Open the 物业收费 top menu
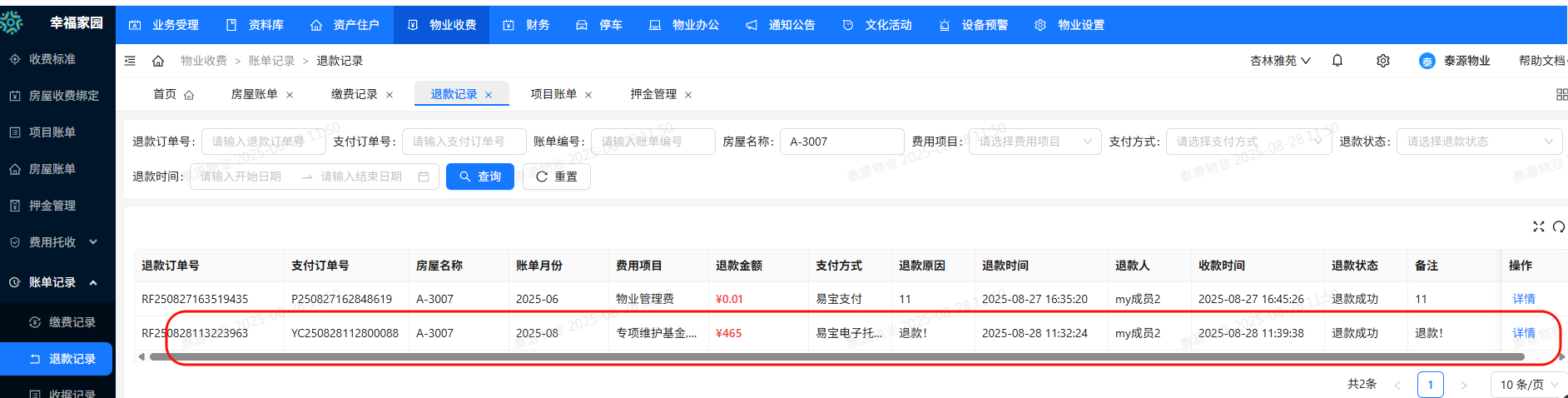The width and height of the screenshot is (1568, 398). 442,25
